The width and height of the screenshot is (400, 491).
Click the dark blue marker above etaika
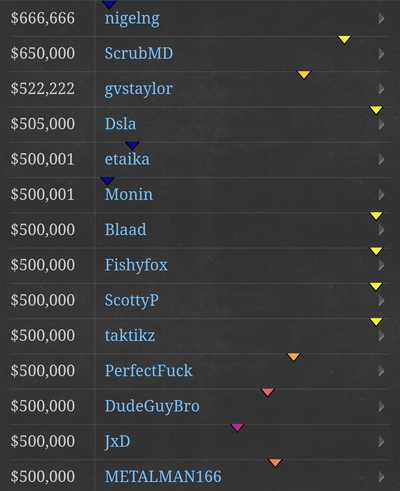pos(132,145)
